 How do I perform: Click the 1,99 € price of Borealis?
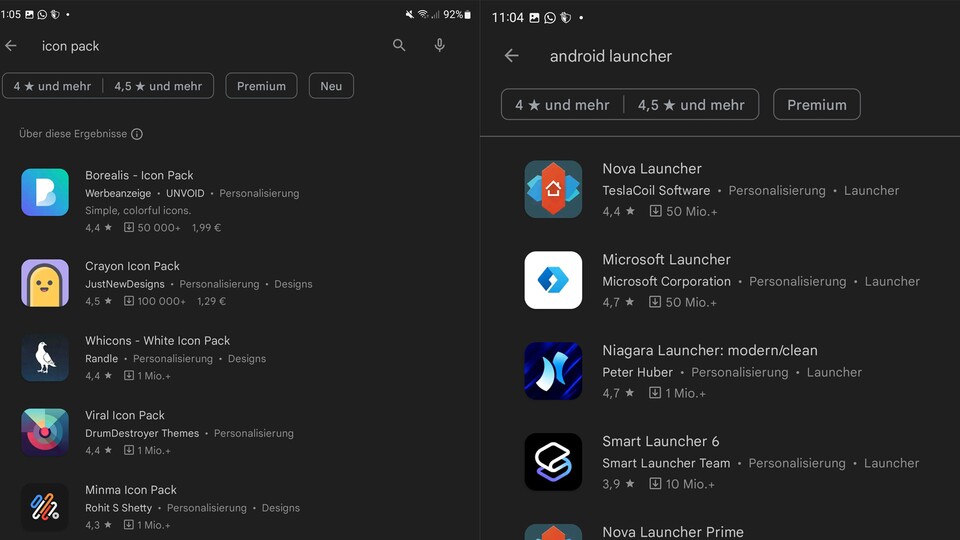click(x=206, y=228)
